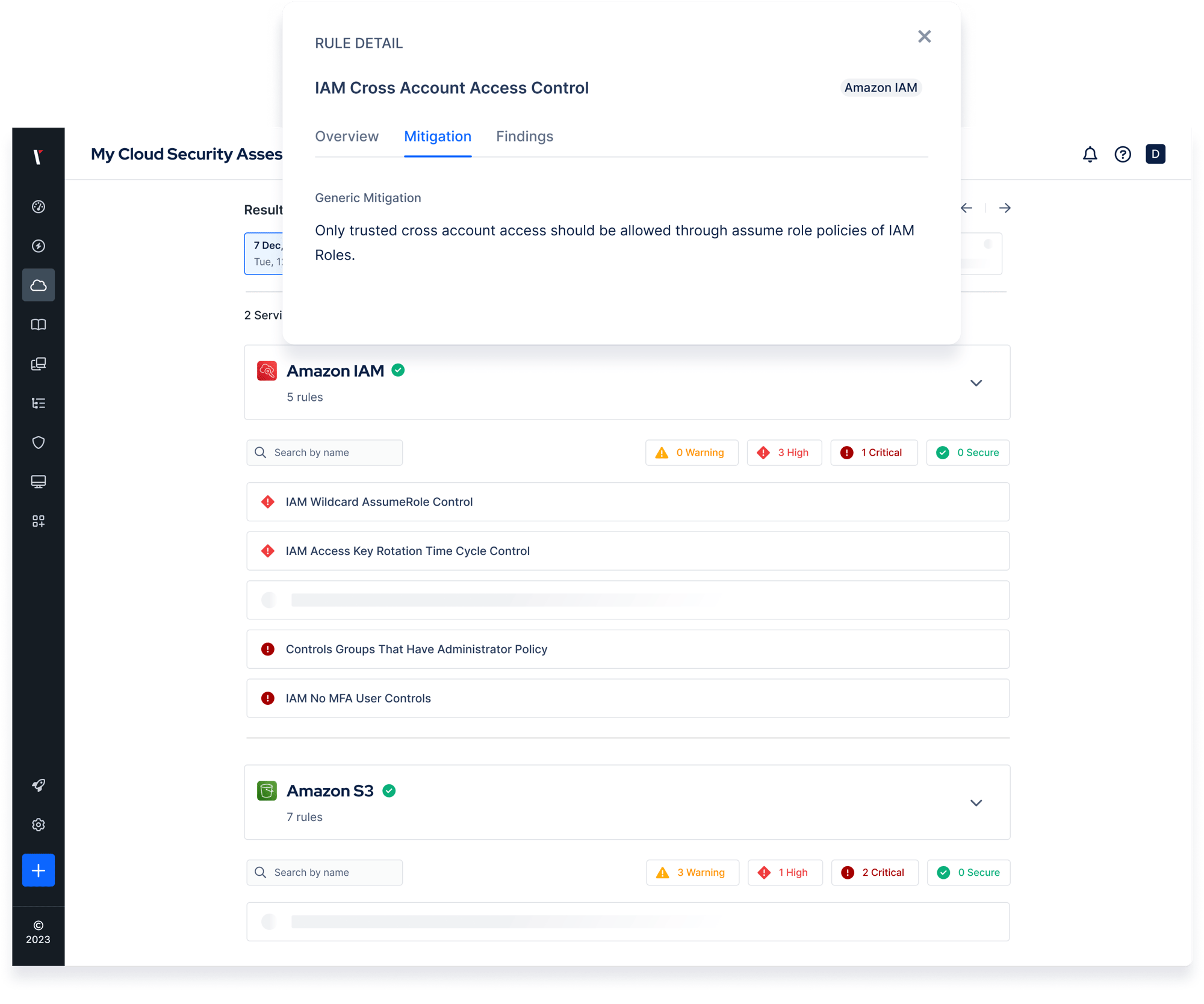The image size is (1204, 1004).
Task: Open IAM No MFA User Controls rule
Action: 628,699
